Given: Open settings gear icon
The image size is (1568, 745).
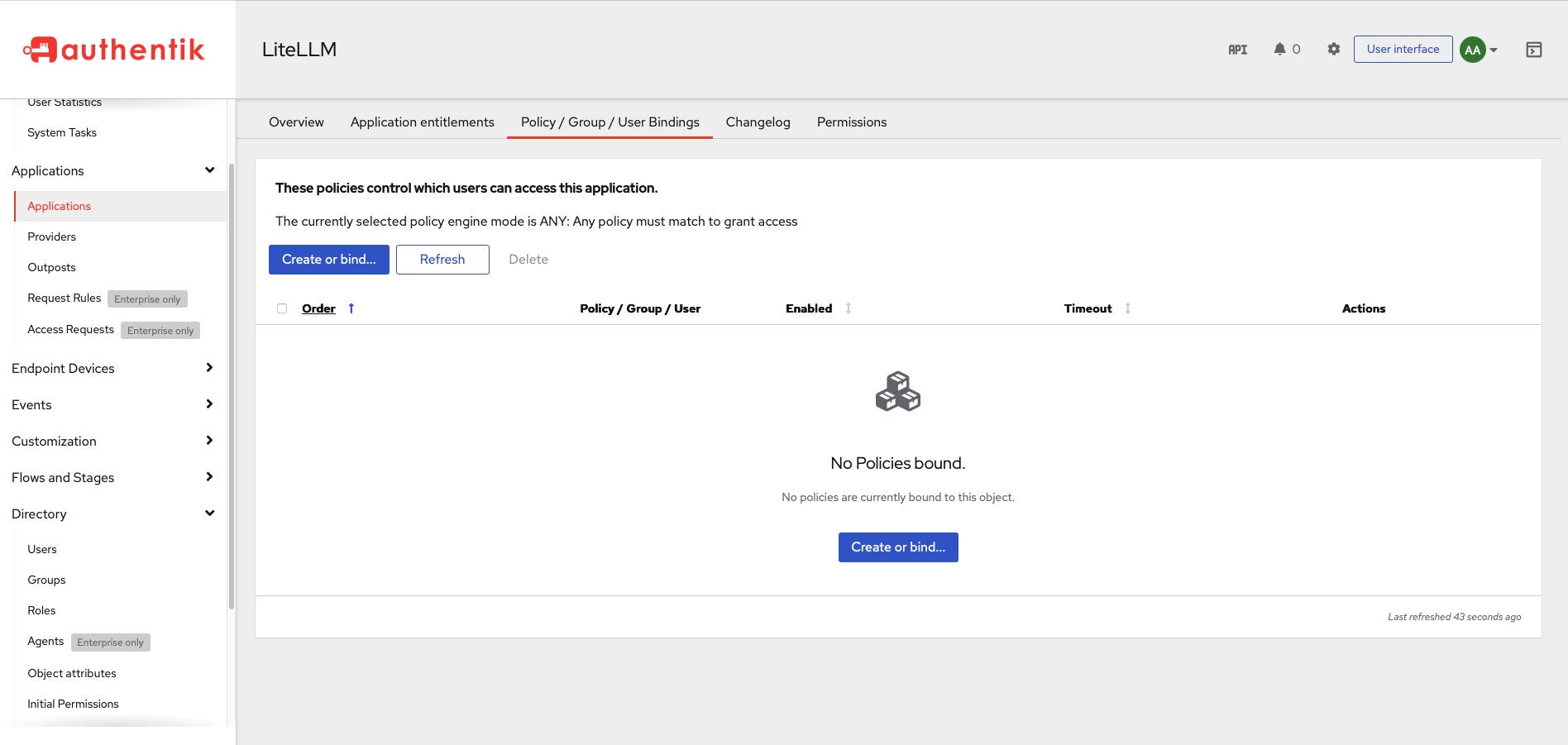Looking at the screenshot, I should click(x=1333, y=50).
